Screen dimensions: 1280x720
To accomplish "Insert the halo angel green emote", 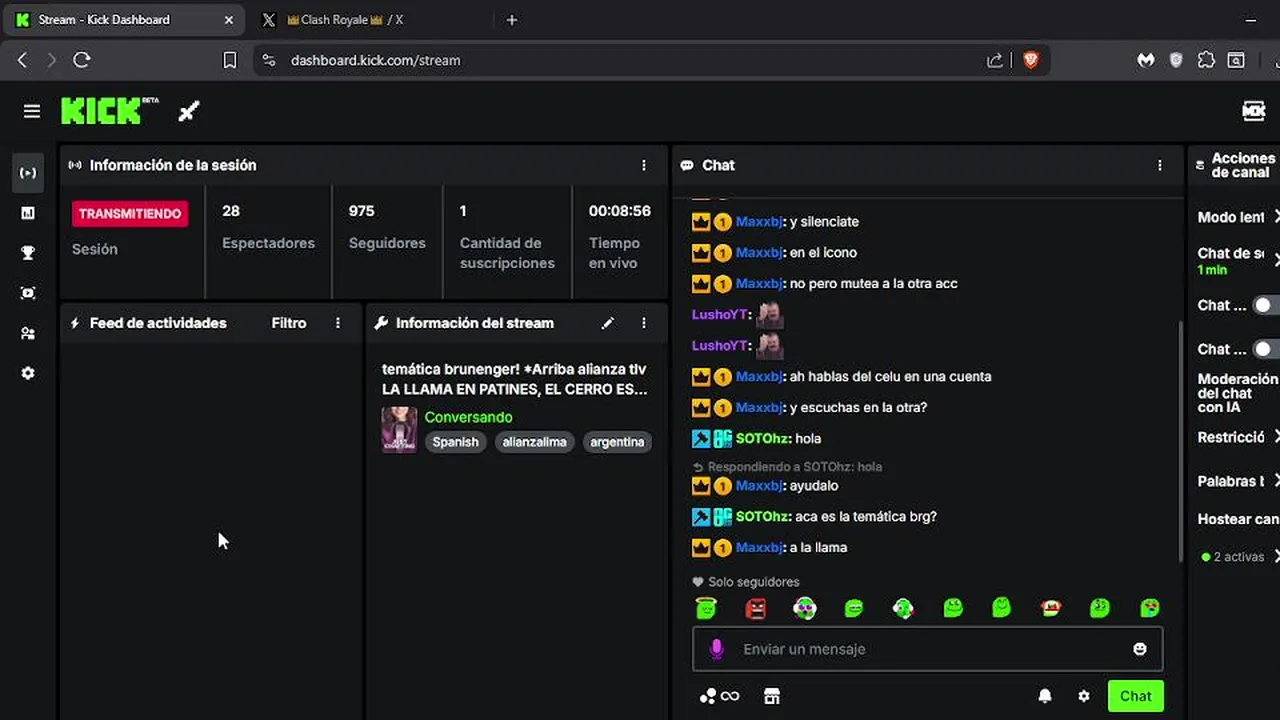I will click(706, 607).
